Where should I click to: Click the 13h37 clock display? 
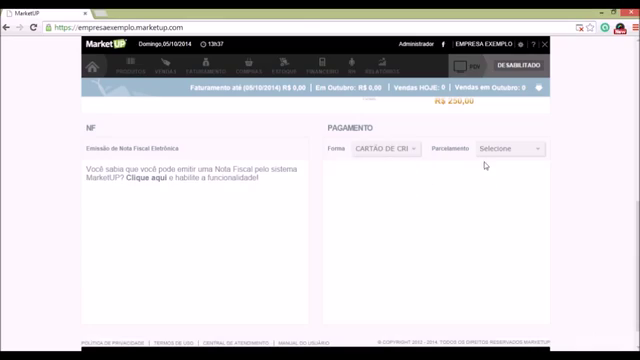point(212,44)
